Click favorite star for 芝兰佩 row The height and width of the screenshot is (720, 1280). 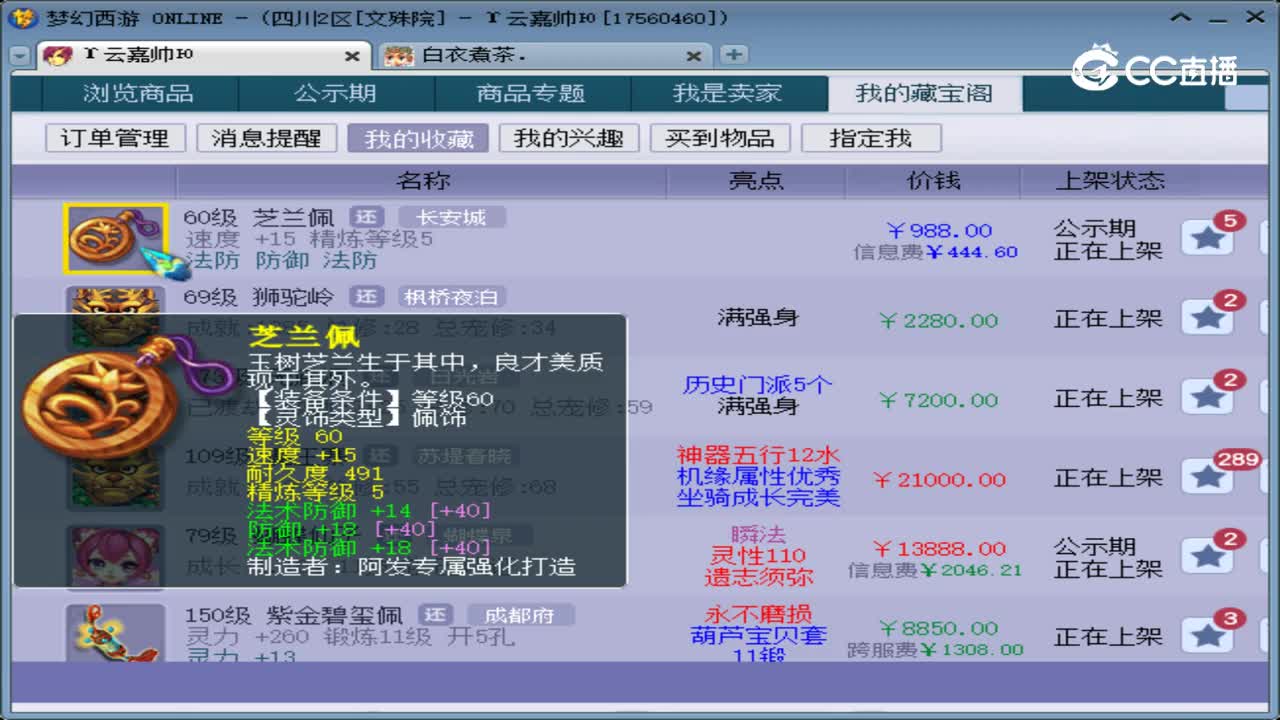pos(1207,238)
